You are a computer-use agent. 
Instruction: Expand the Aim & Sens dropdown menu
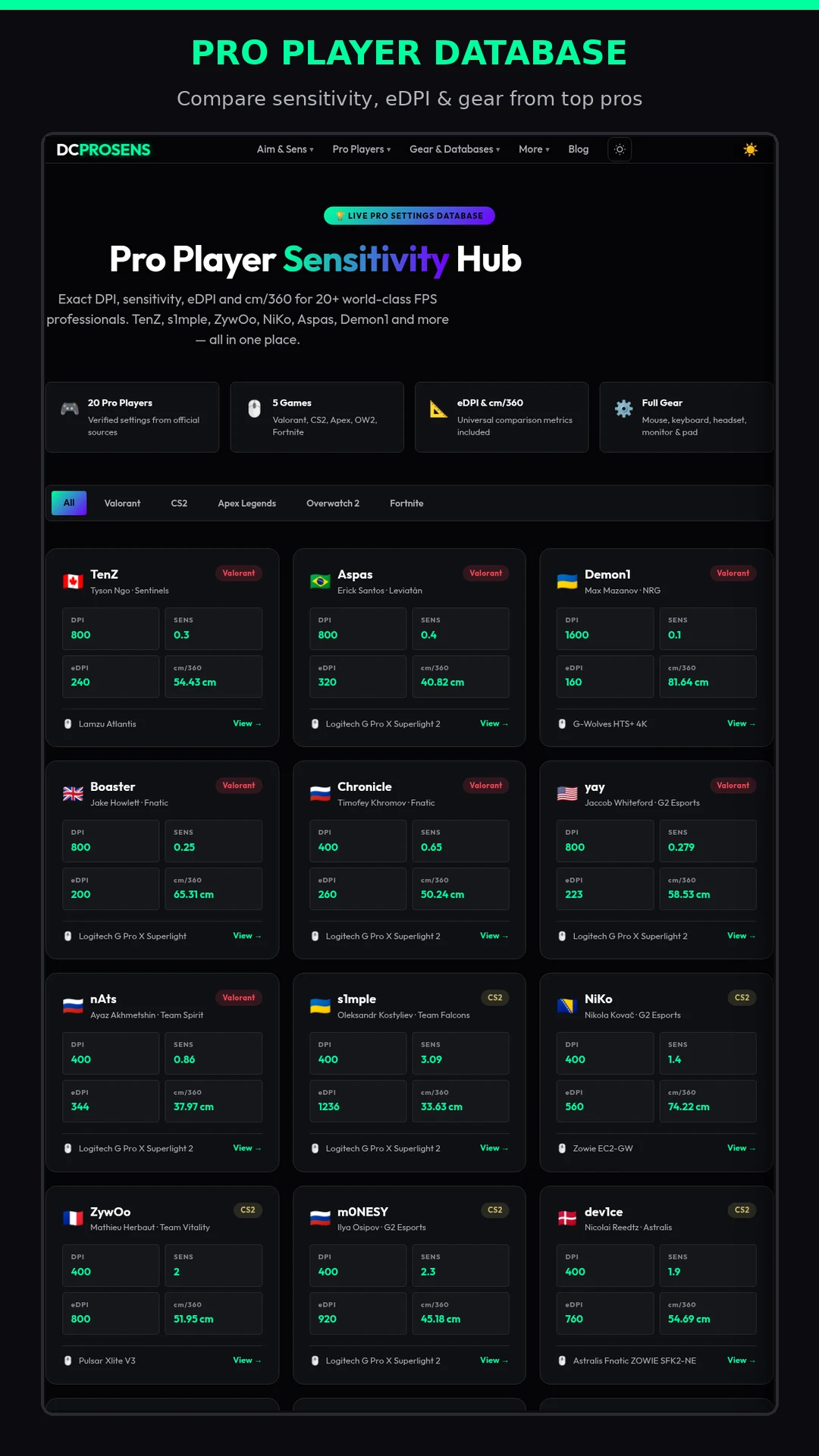[285, 149]
